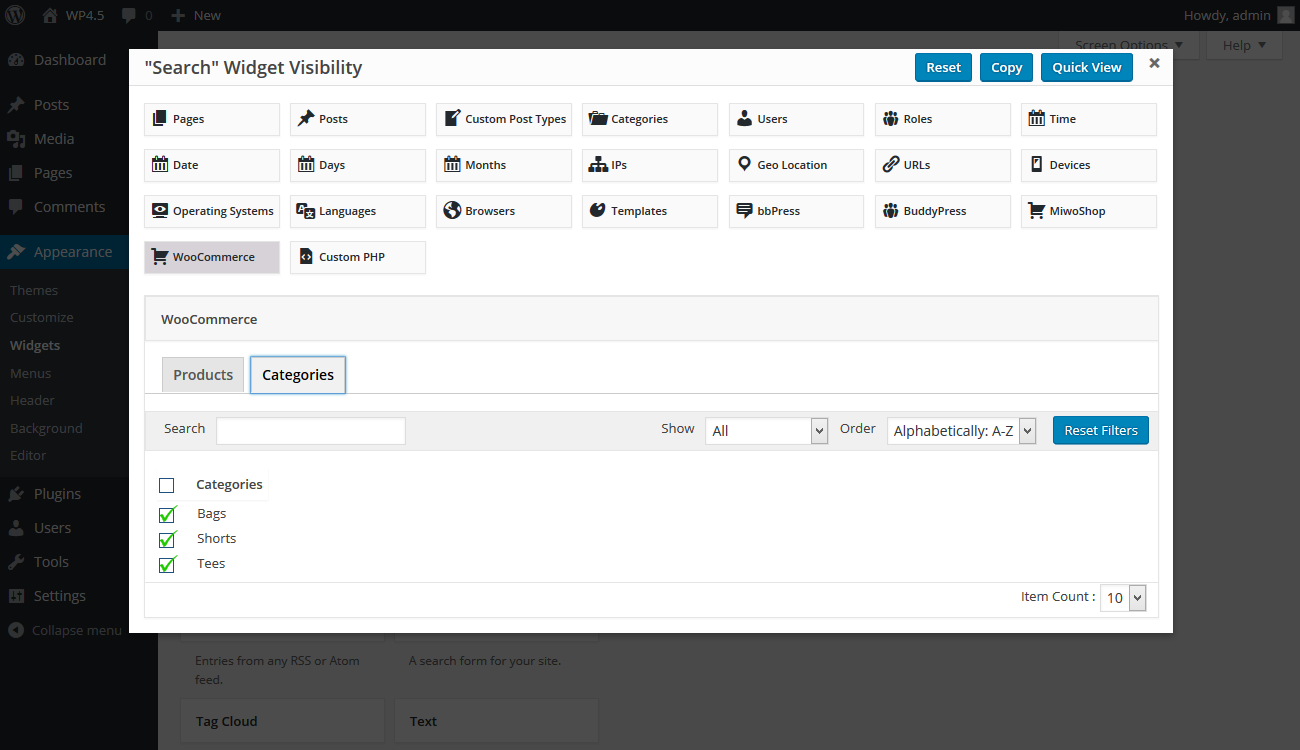The image size is (1300, 750).
Task: Open the Show filter dropdown
Action: pyautogui.click(x=767, y=431)
